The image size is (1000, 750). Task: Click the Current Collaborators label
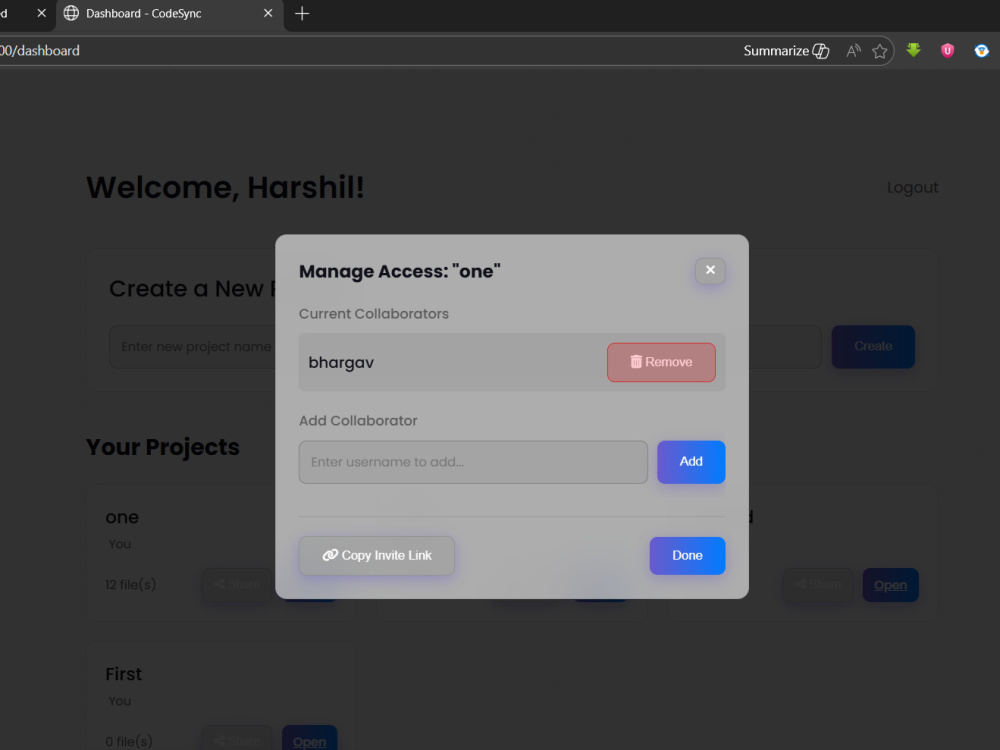coord(374,314)
